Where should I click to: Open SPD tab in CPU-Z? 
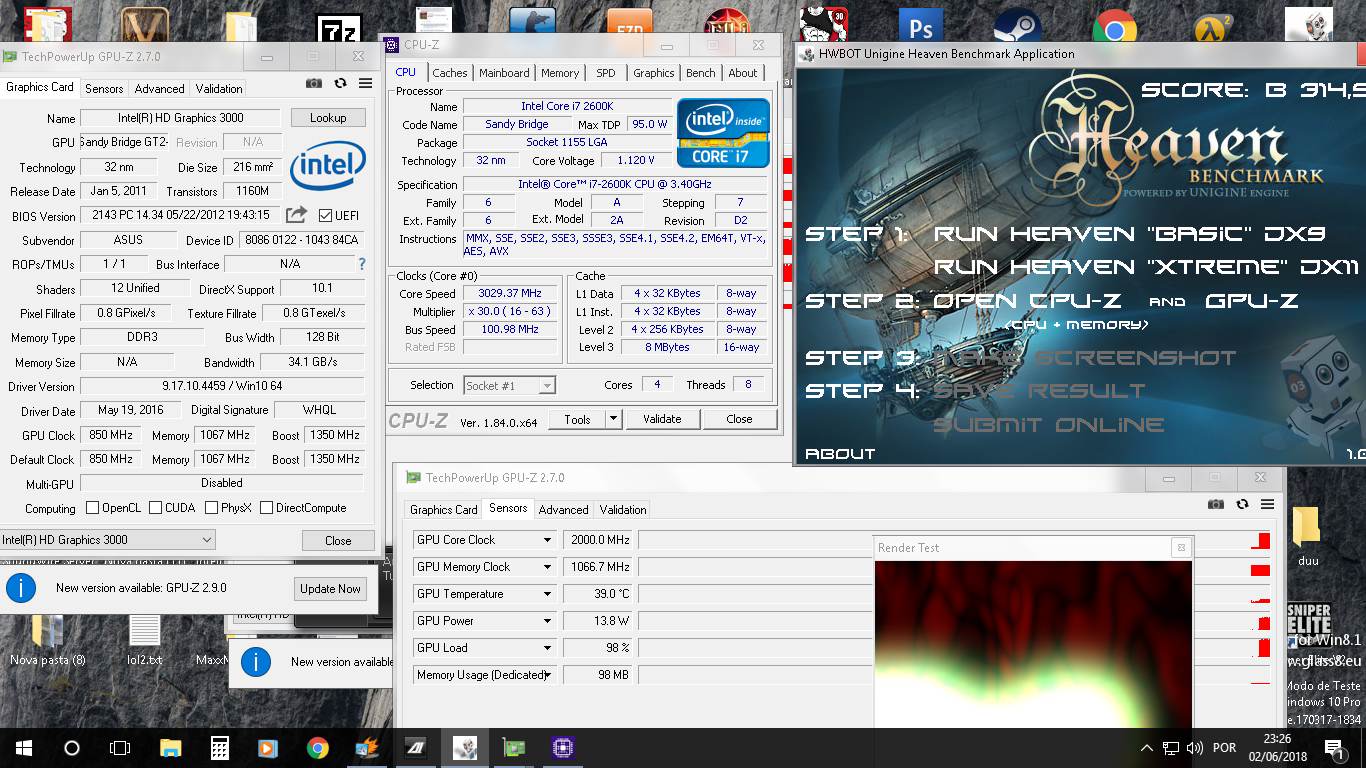click(606, 73)
